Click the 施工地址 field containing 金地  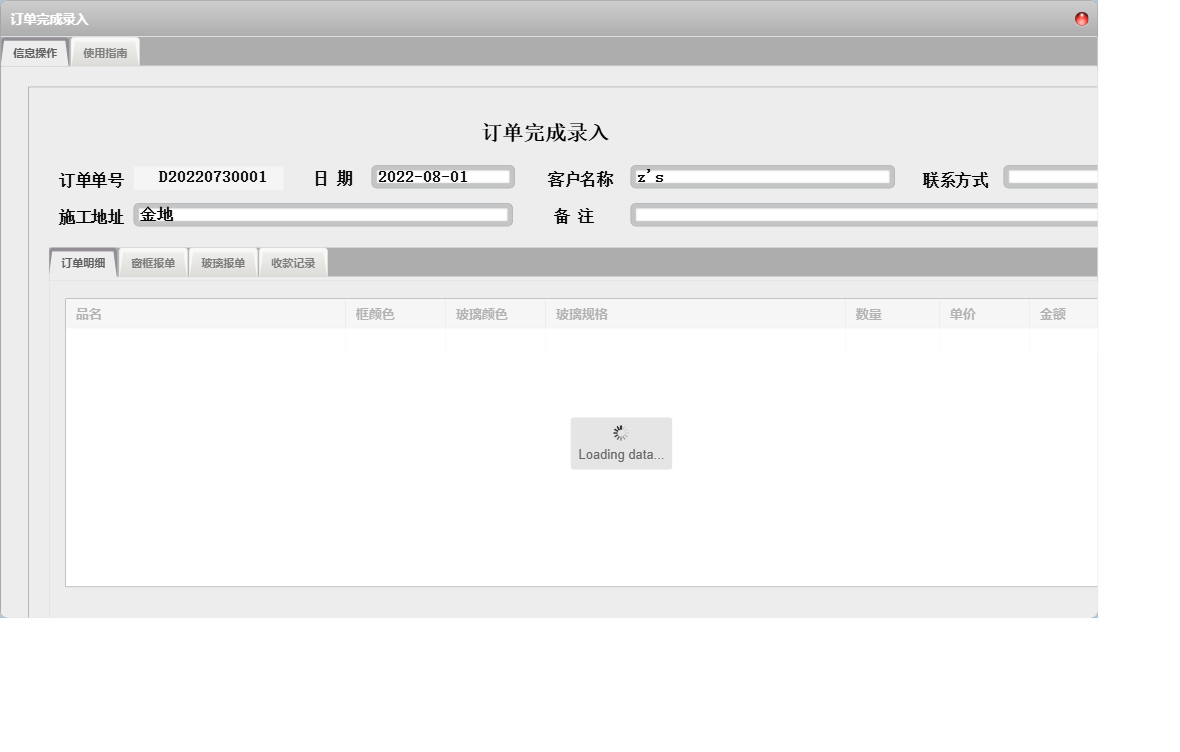pyautogui.click(x=323, y=214)
